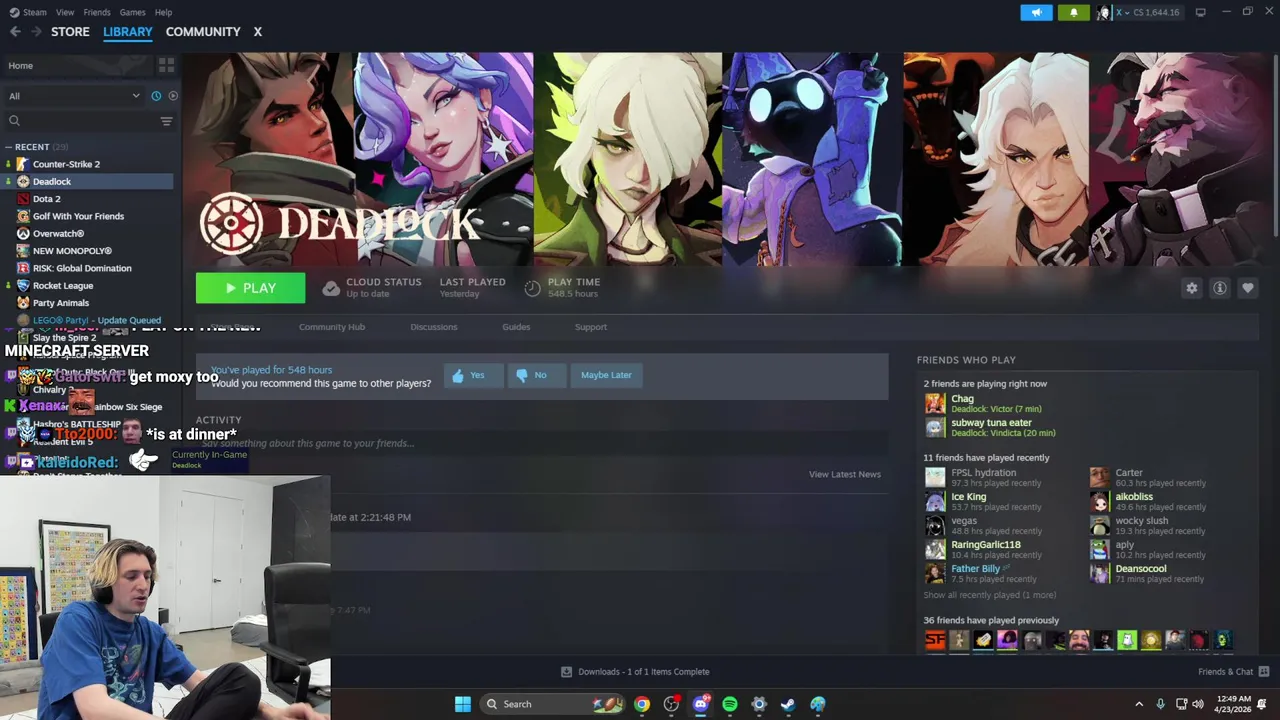Toggle the ready-to-play filter icon

173,96
